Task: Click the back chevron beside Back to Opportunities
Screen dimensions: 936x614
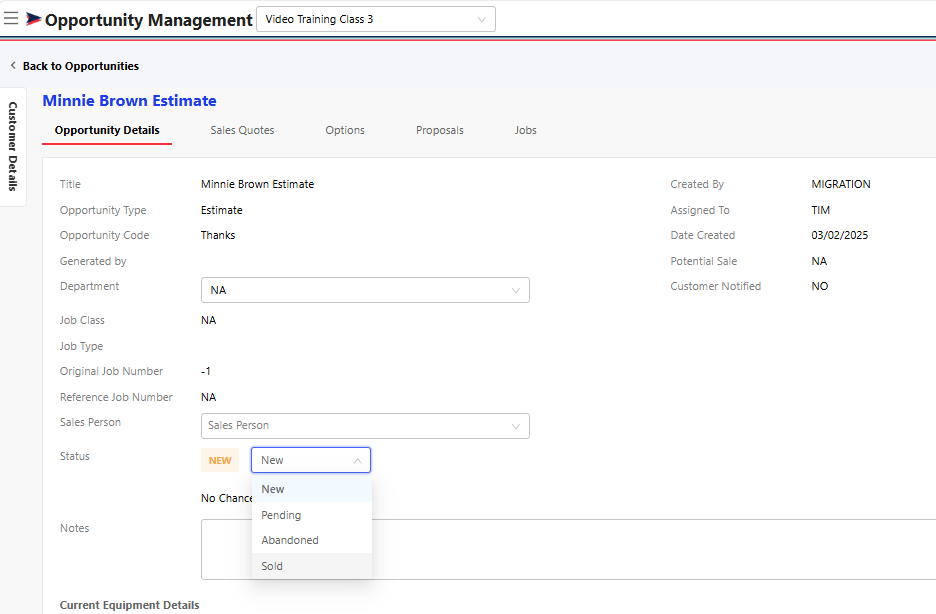Action: pos(13,66)
